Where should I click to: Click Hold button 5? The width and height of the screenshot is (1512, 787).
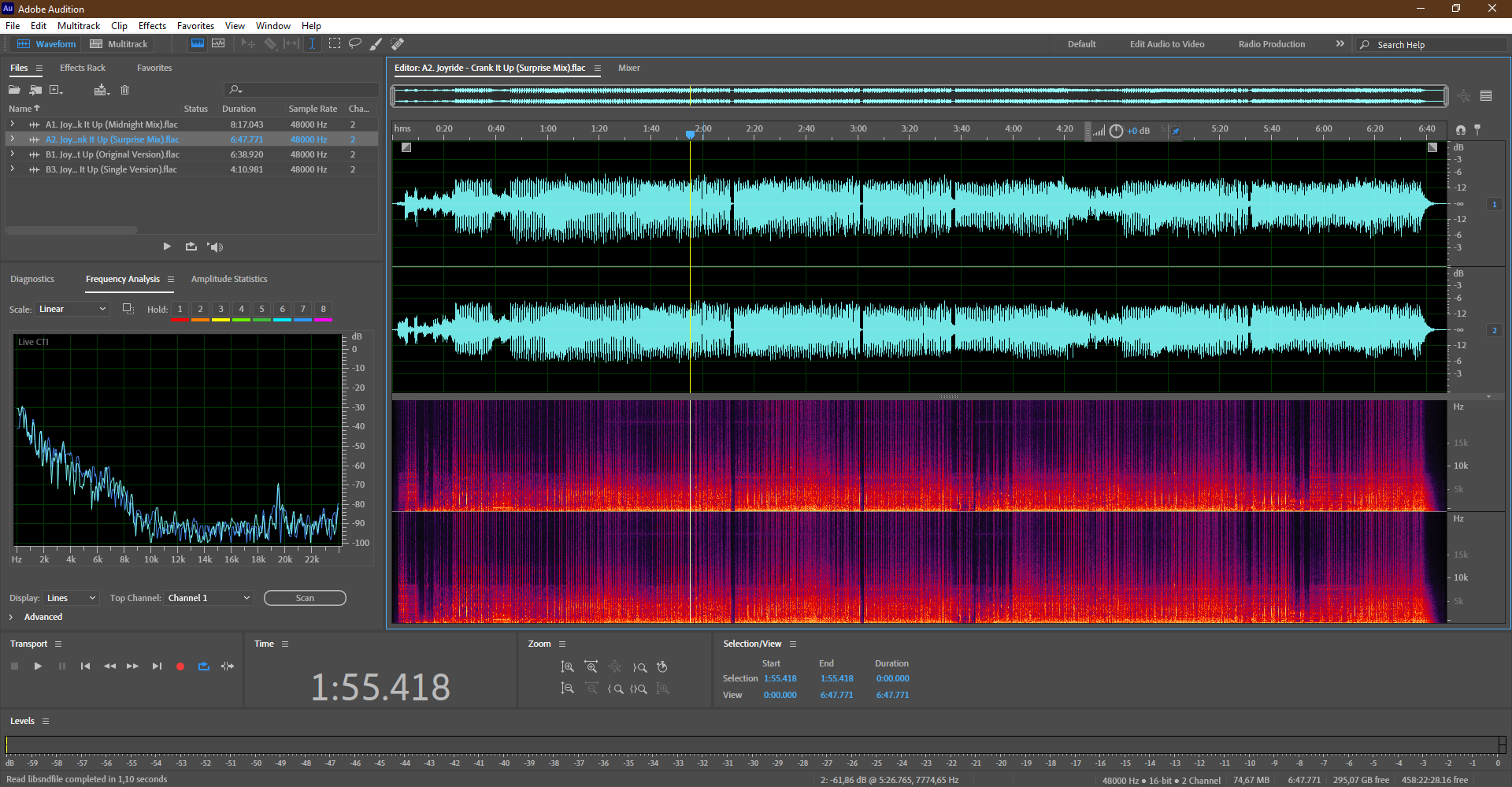point(261,309)
